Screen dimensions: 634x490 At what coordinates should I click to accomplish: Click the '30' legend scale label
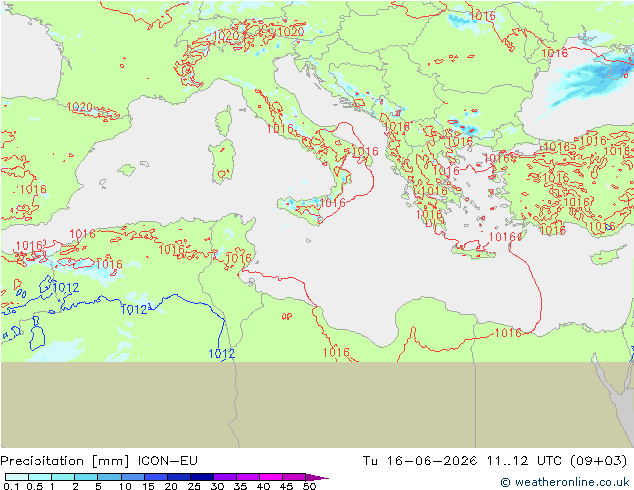click(218, 486)
